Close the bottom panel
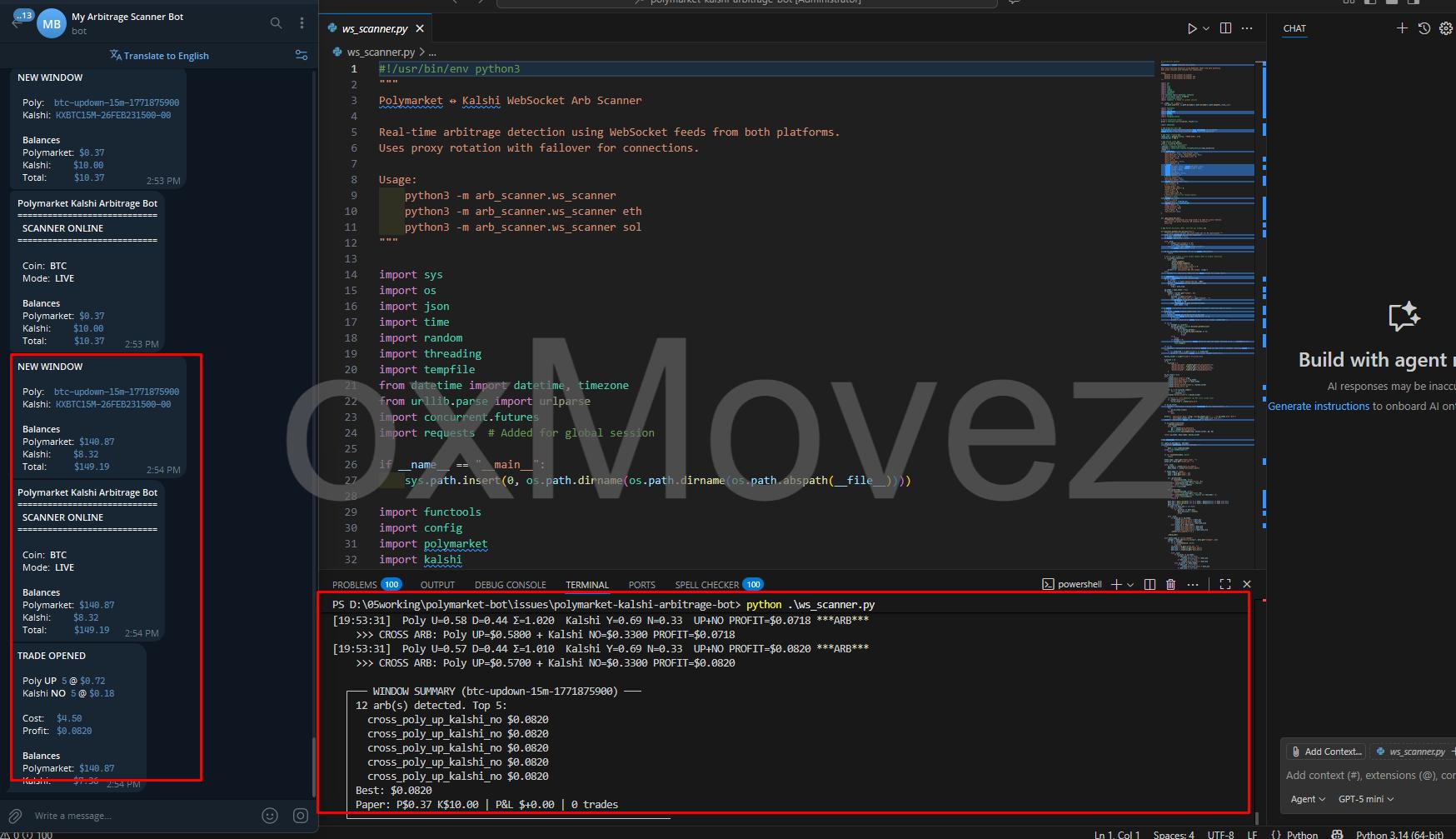Viewport: 1456px width, 839px height. [1247, 584]
